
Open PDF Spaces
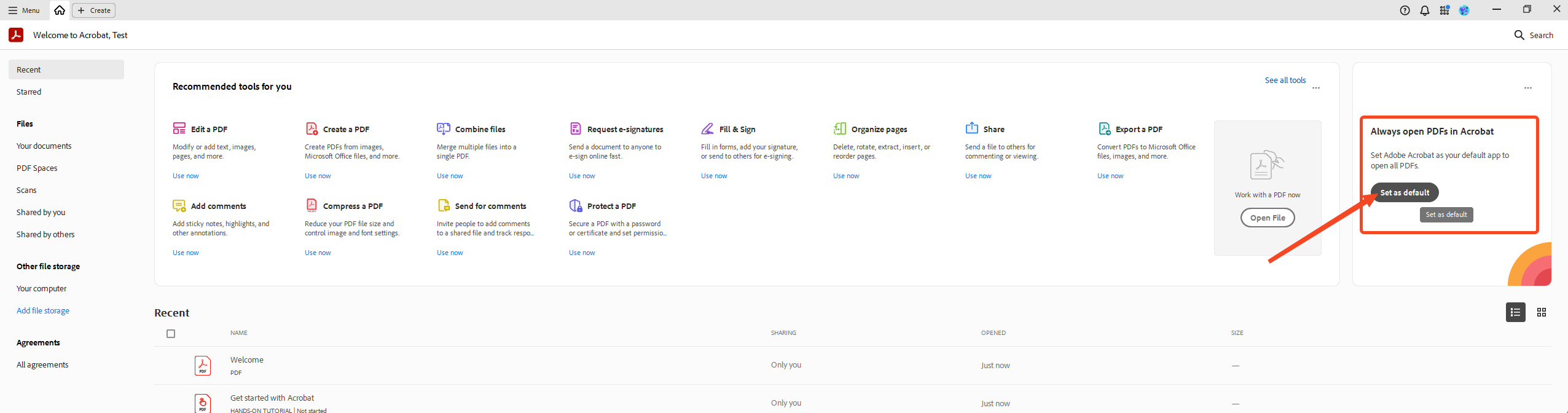[x=37, y=168]
